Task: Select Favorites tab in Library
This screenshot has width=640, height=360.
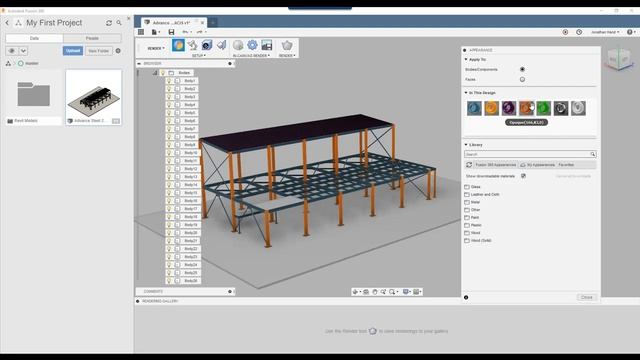Action: [566, 165]
